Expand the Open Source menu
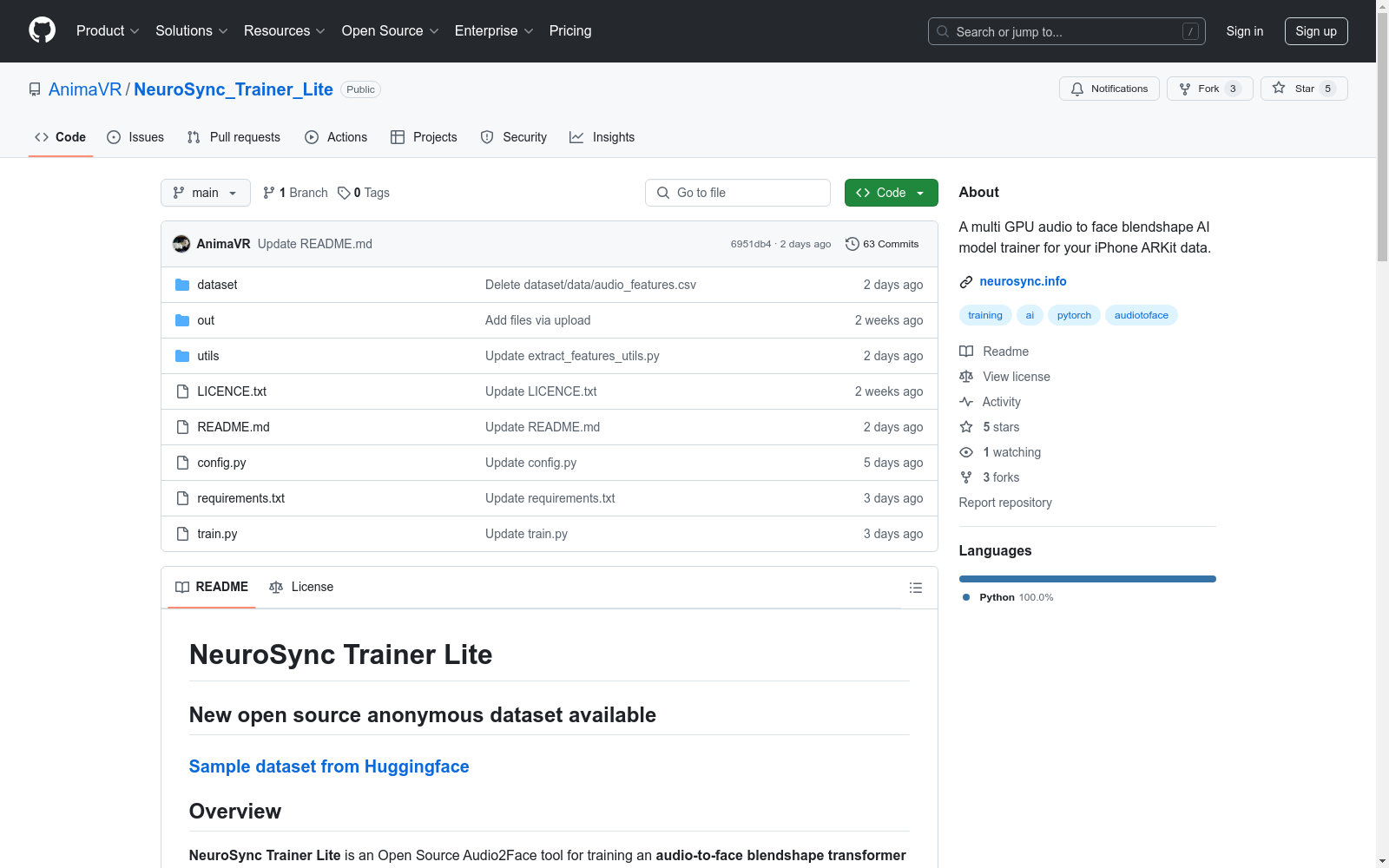Image resolution: width=1389 pixels, height=868 pixels. [390, 31]
